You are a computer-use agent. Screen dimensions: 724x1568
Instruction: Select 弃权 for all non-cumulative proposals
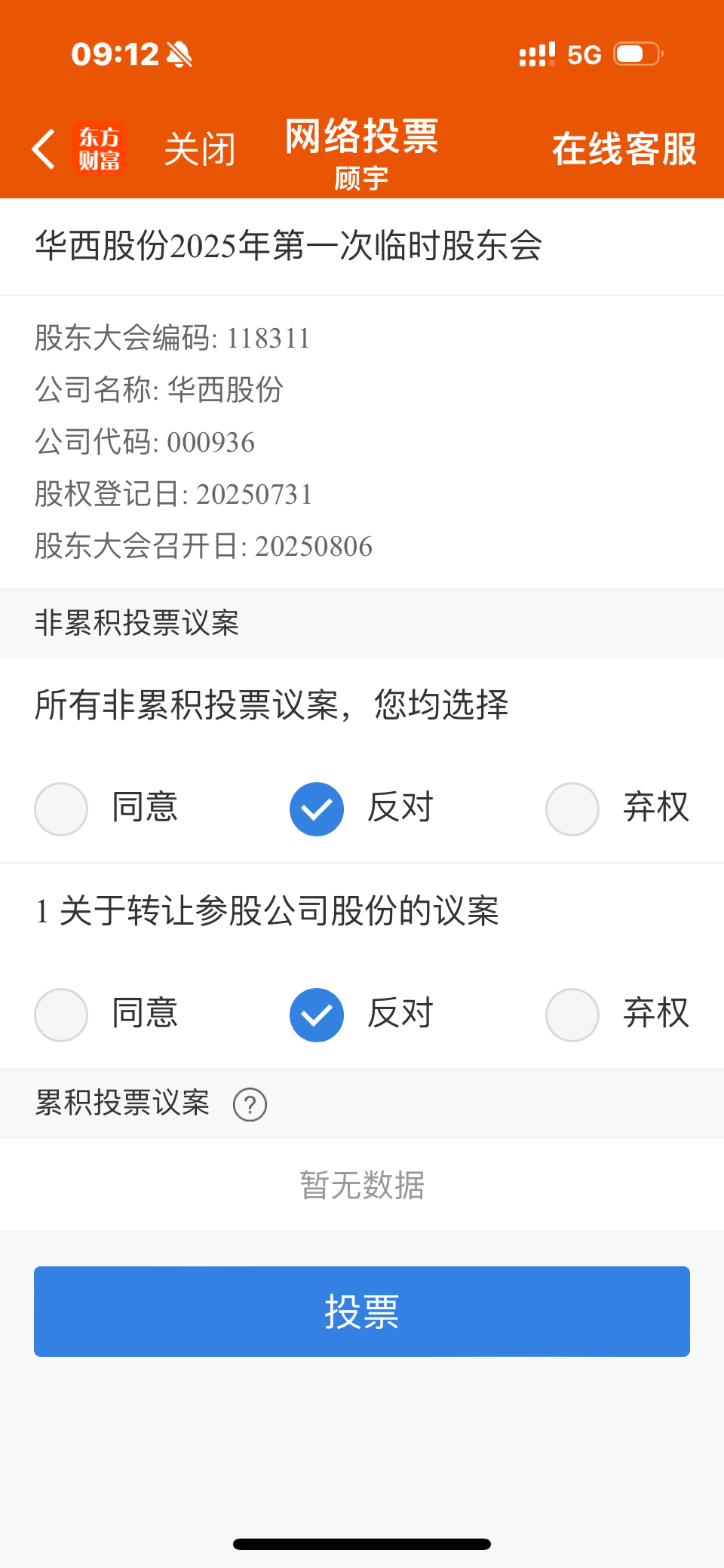[618, 809]
